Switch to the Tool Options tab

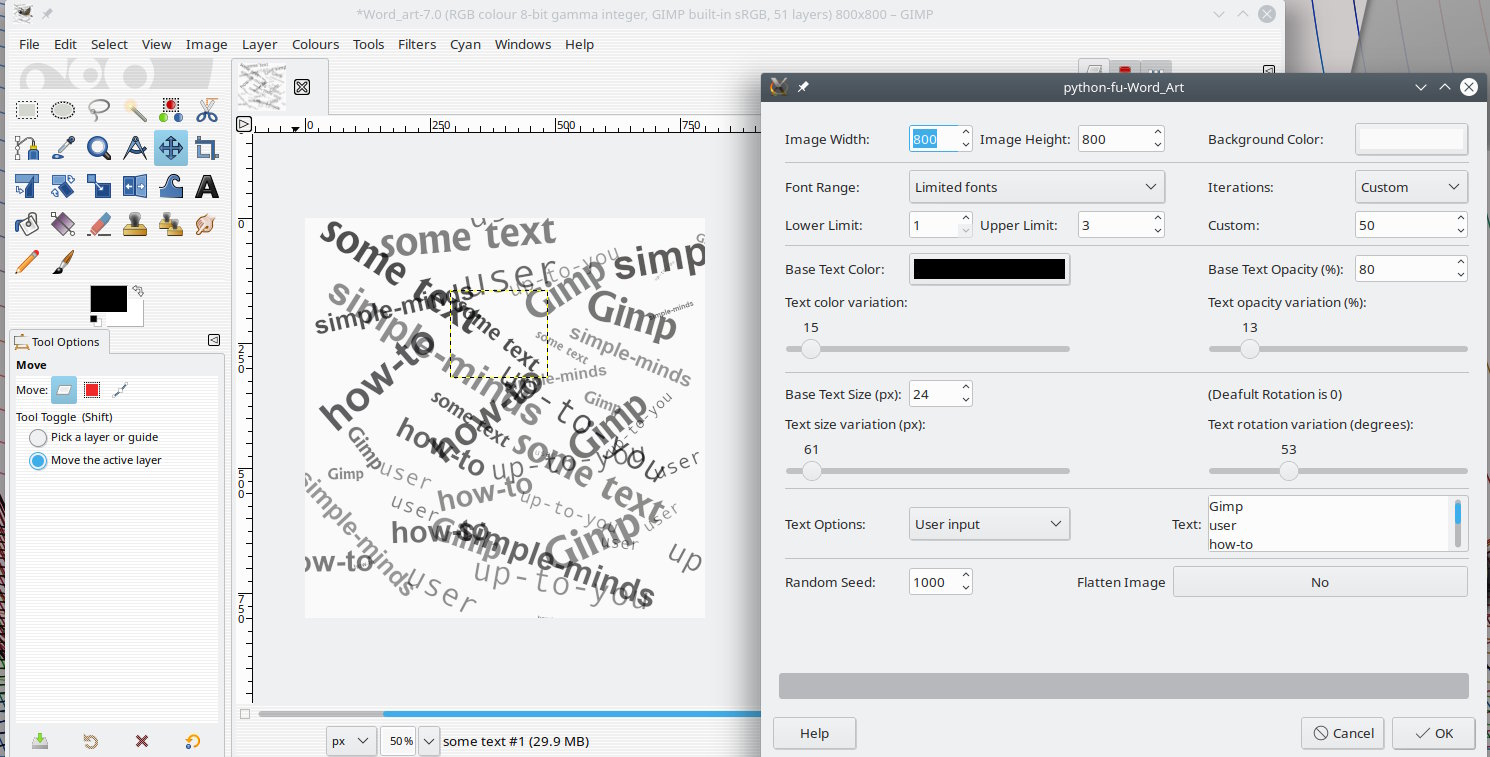click(x=58, y=342)
